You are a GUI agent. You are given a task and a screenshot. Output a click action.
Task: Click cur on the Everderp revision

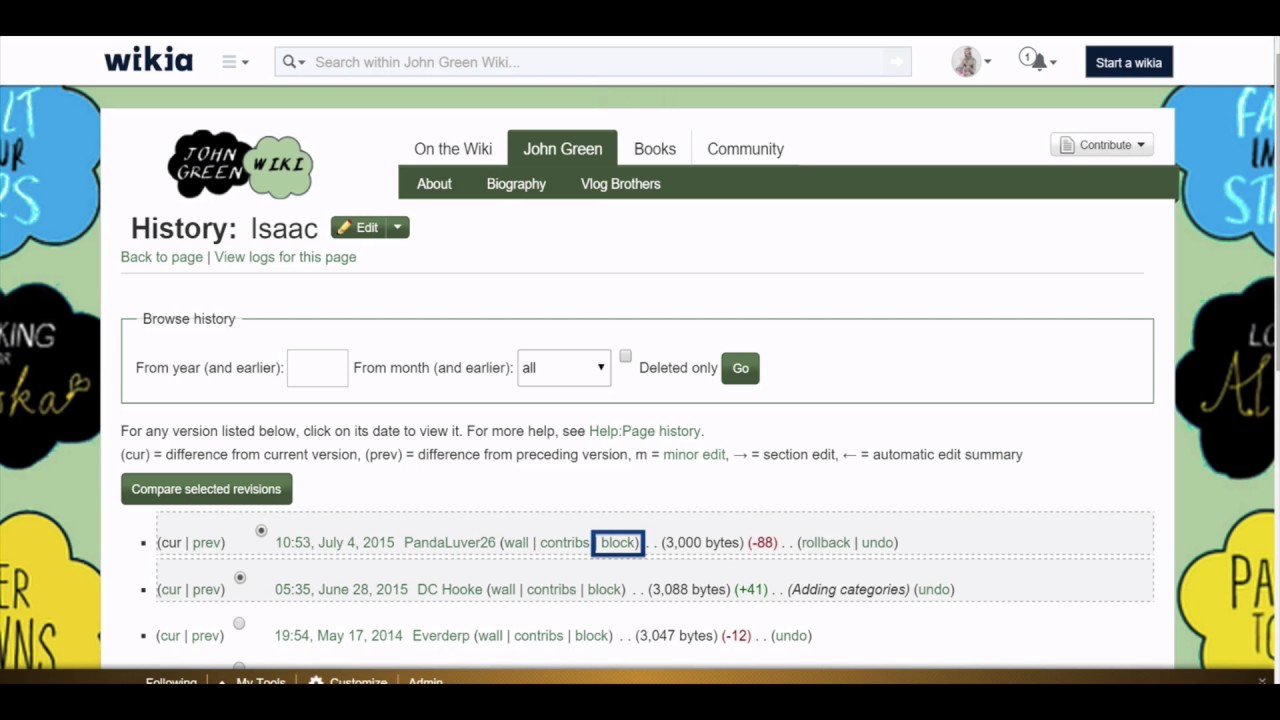pos(170,636)
